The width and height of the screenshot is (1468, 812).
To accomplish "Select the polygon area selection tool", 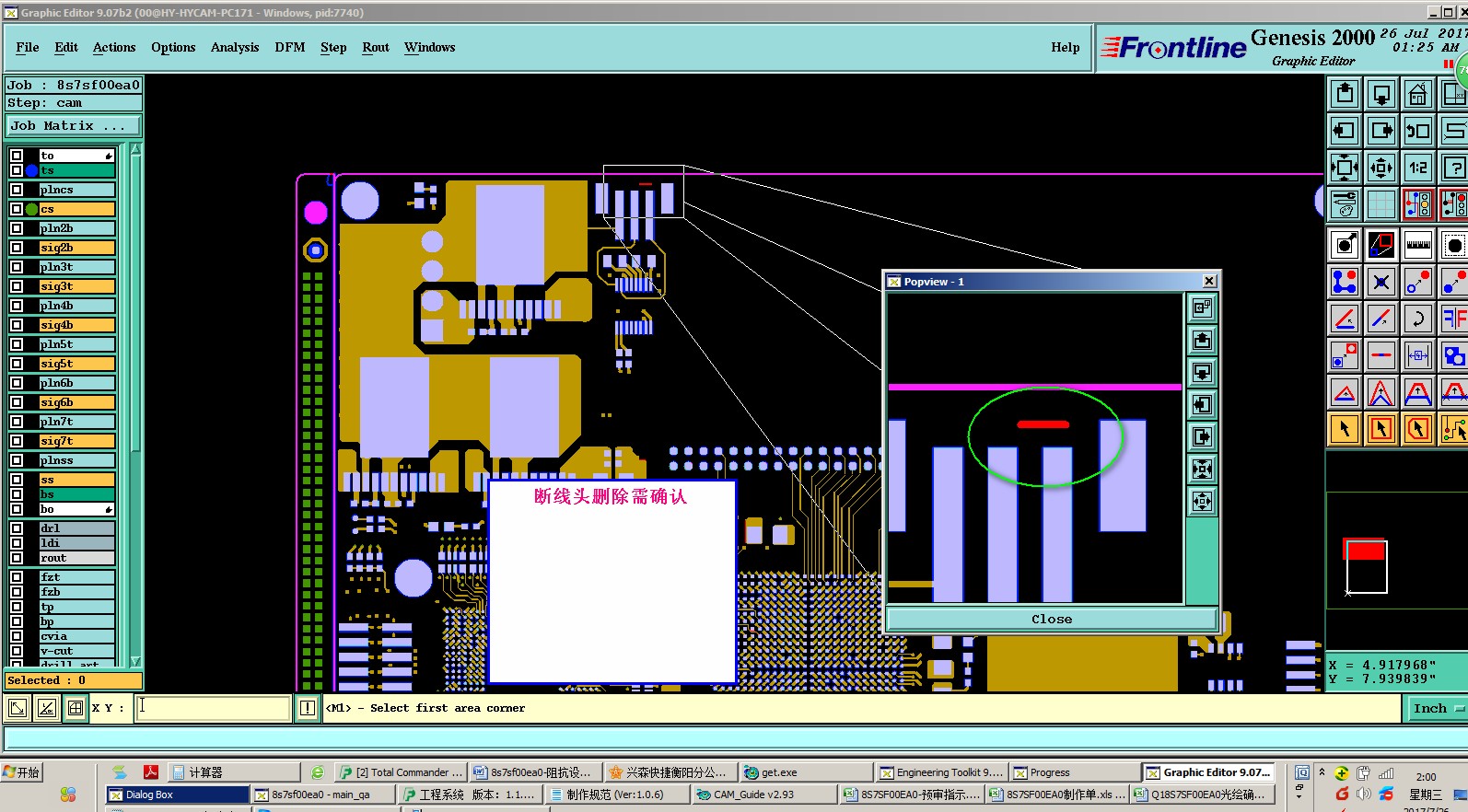I will 1418,429.
